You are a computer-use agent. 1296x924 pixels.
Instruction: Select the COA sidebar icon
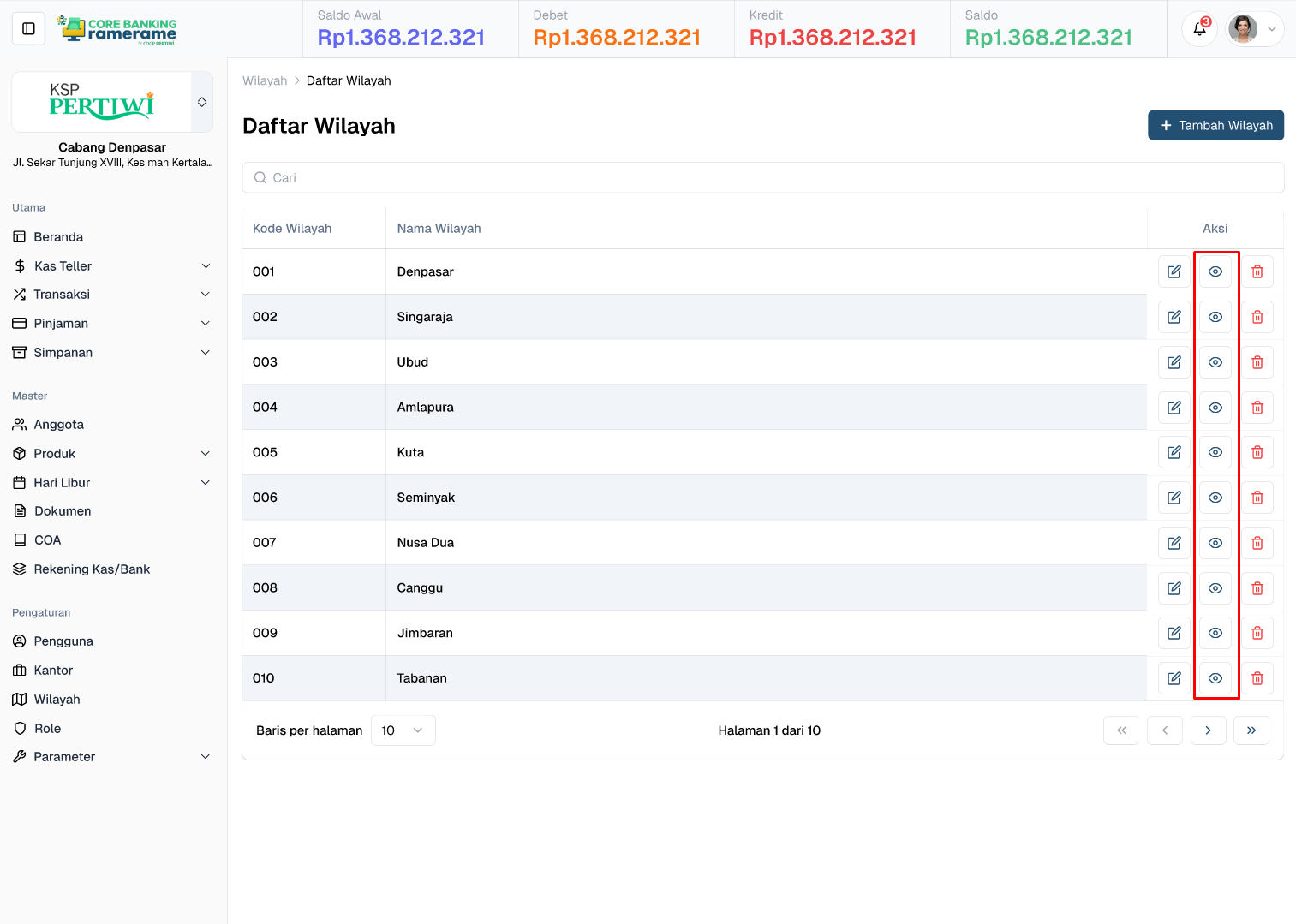tap(20, 539)
